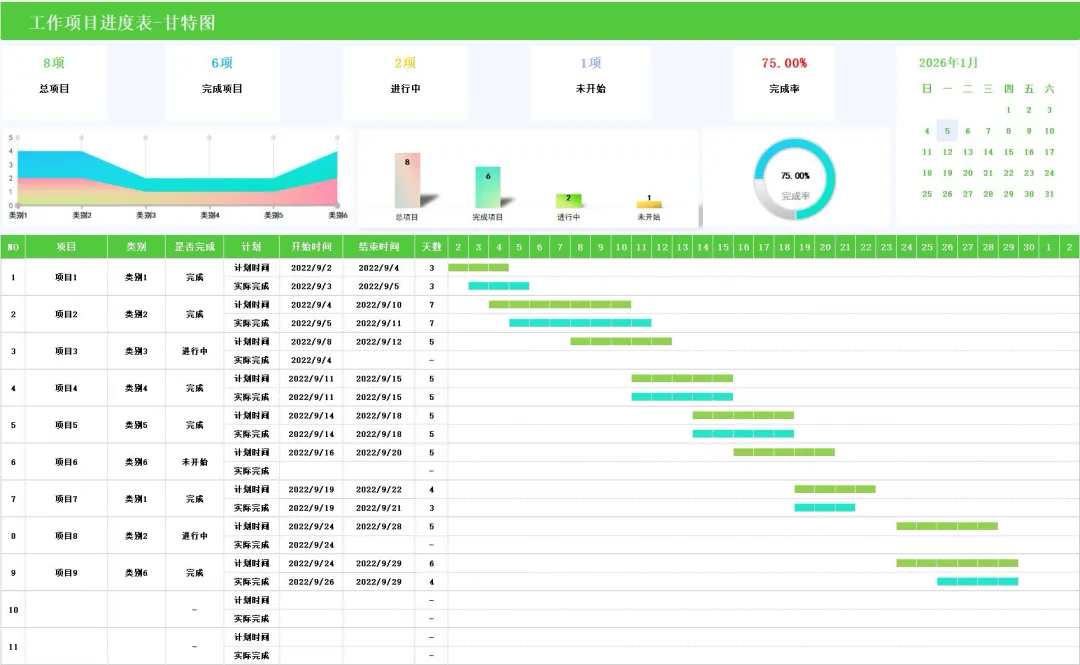Click the 75.00% completion donut chart

[x=795, y=180]
